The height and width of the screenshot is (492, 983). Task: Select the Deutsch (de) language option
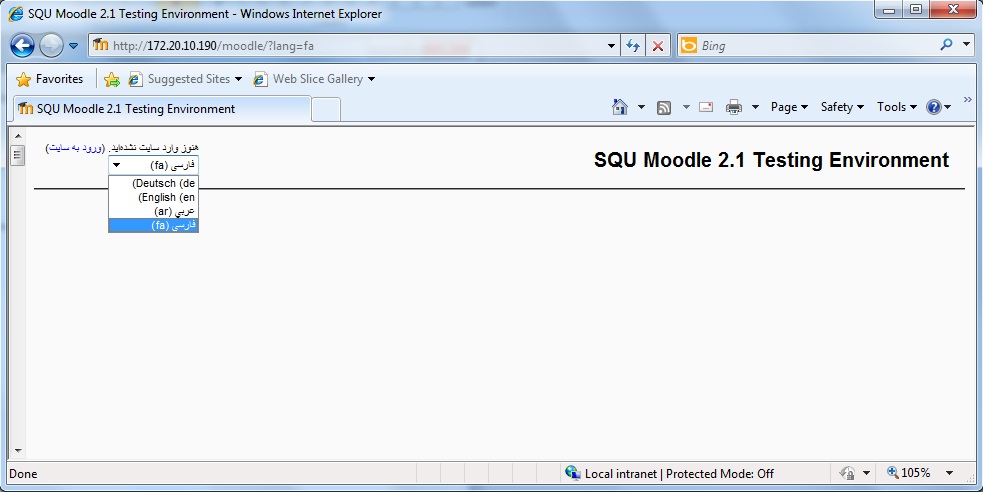pyautogui.click(x=154, y=184)
